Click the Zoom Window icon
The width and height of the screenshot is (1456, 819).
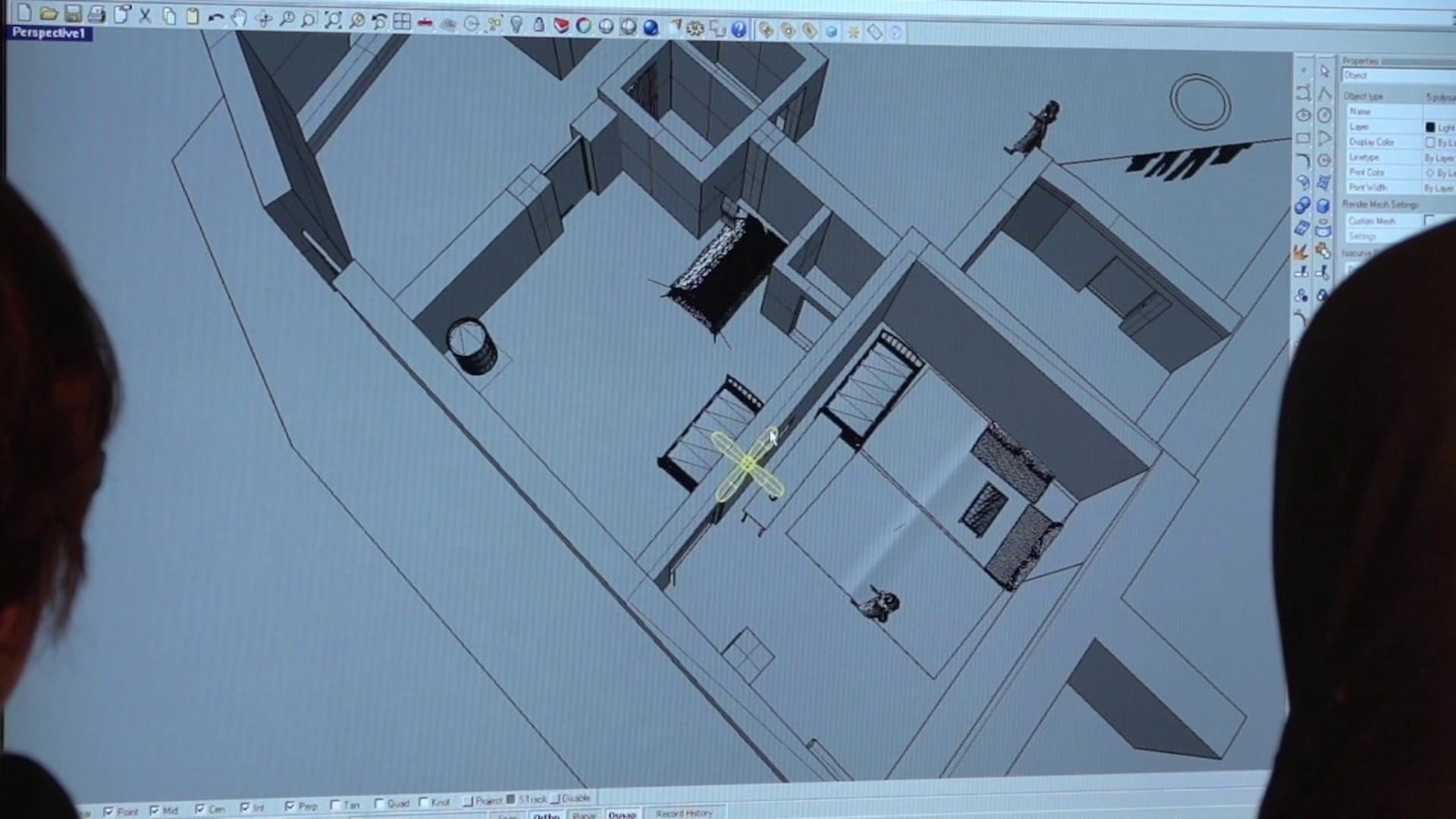click(309, 20)
